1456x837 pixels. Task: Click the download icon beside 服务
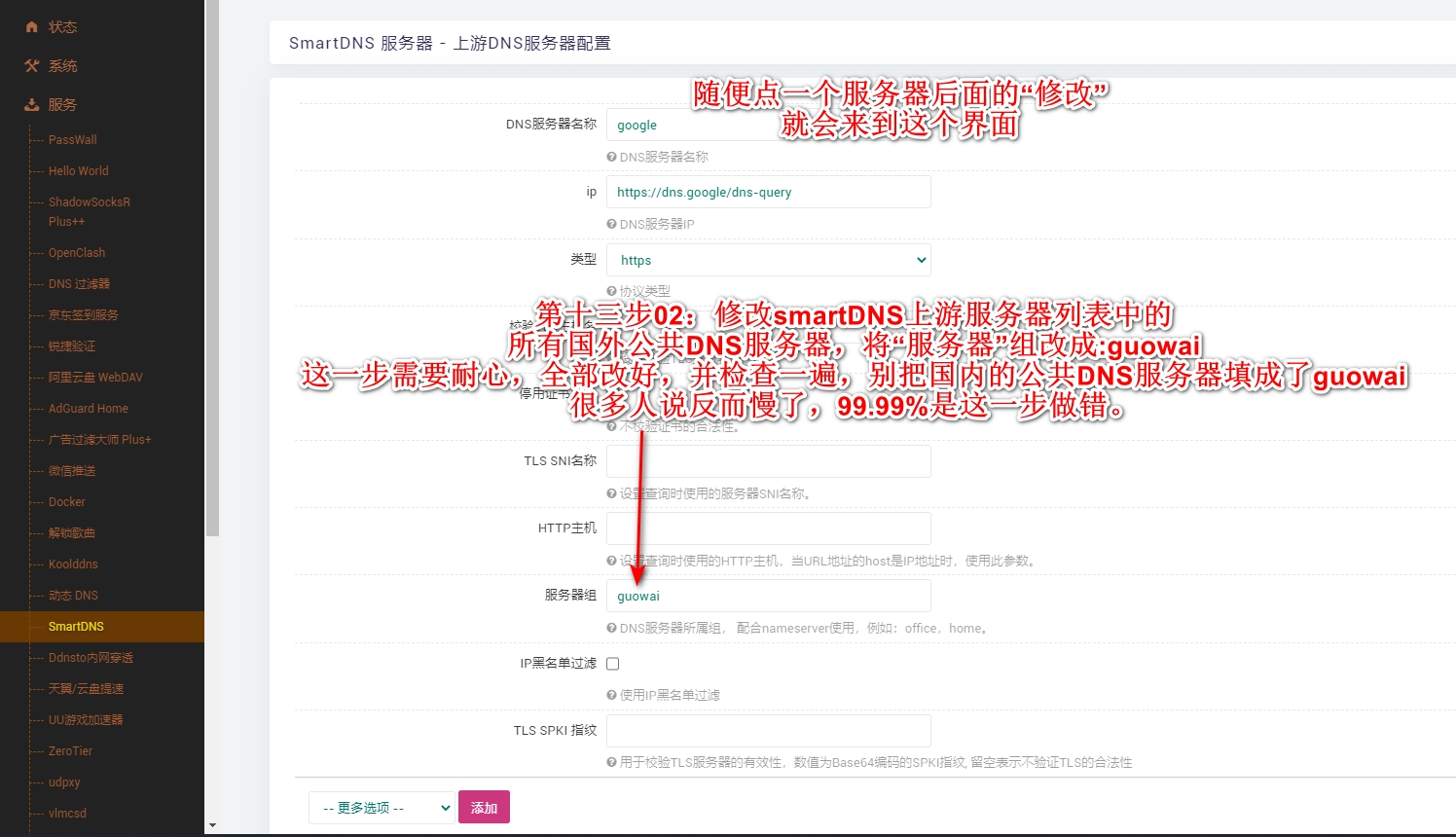click(32, 105)
